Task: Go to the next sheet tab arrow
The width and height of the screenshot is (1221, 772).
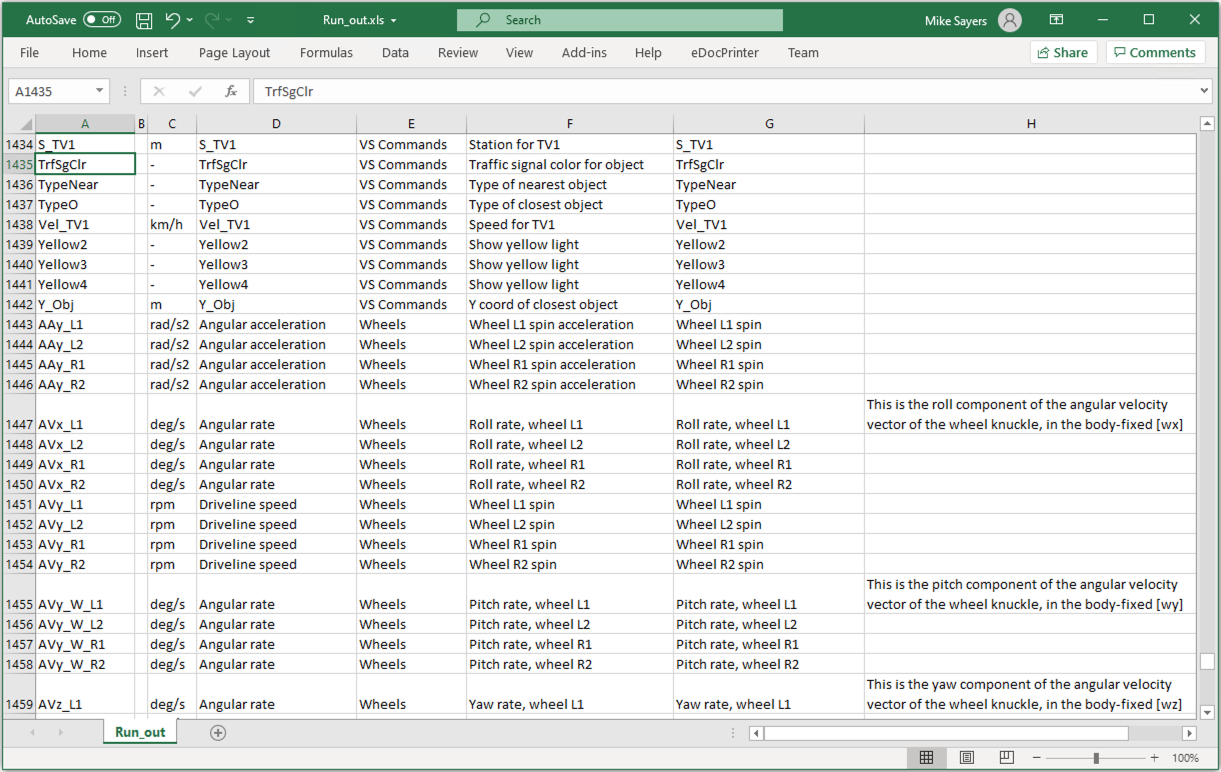Action: [61, 733]
